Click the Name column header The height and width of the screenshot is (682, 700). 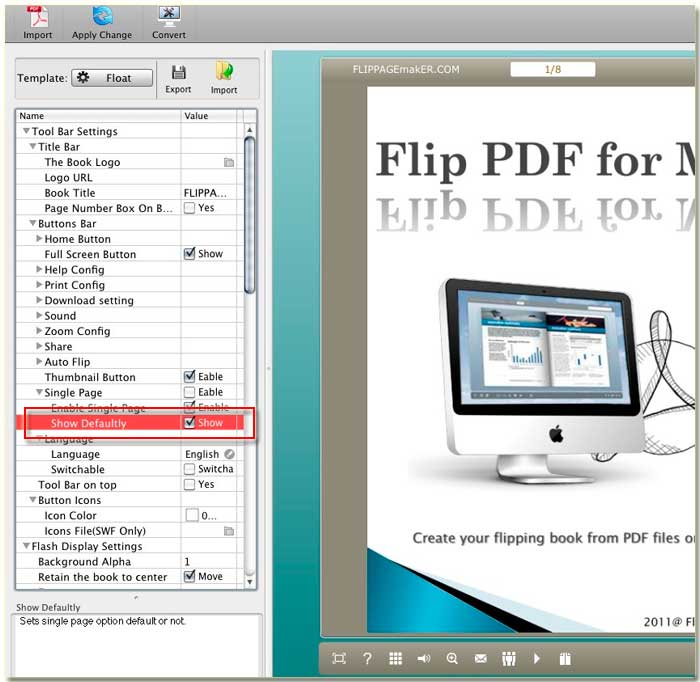pos(98,116)
